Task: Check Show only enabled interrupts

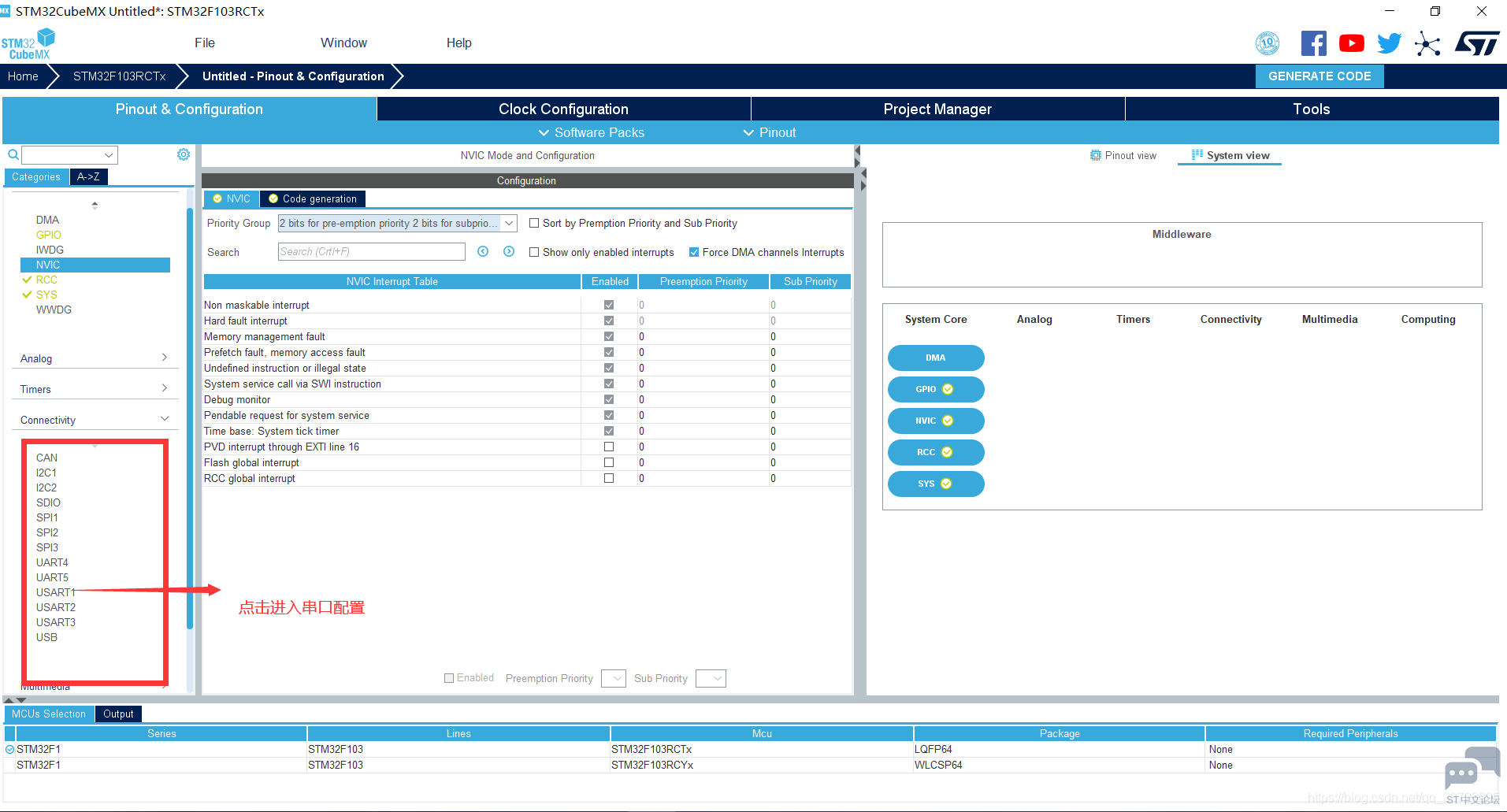Action: (x=534, y=252)
